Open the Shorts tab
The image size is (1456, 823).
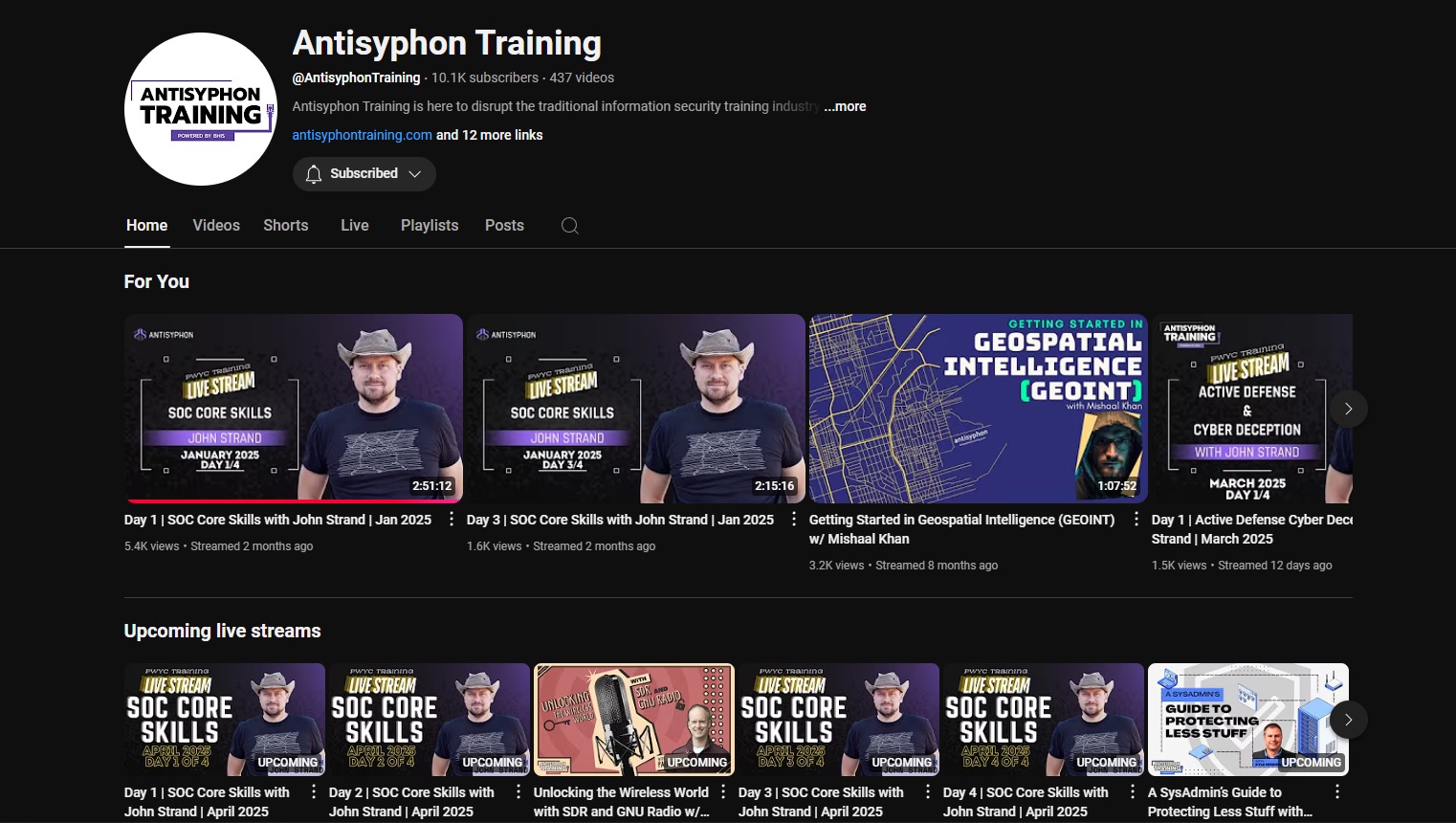pyautogui.click(x=286, y=226)
